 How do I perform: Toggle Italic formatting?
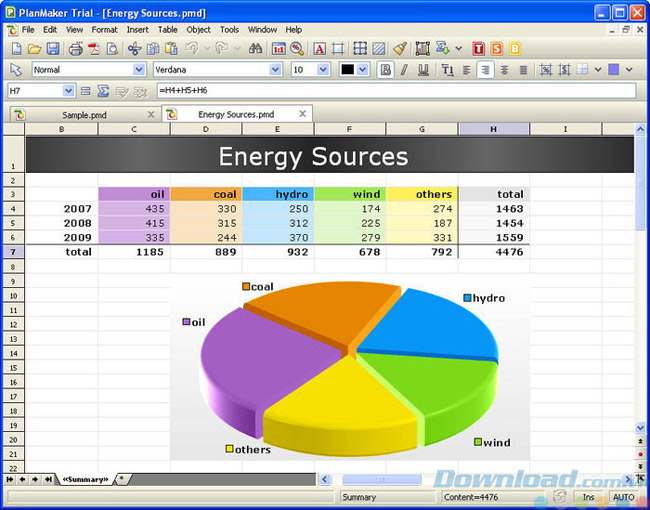click(x=404, y=70)
